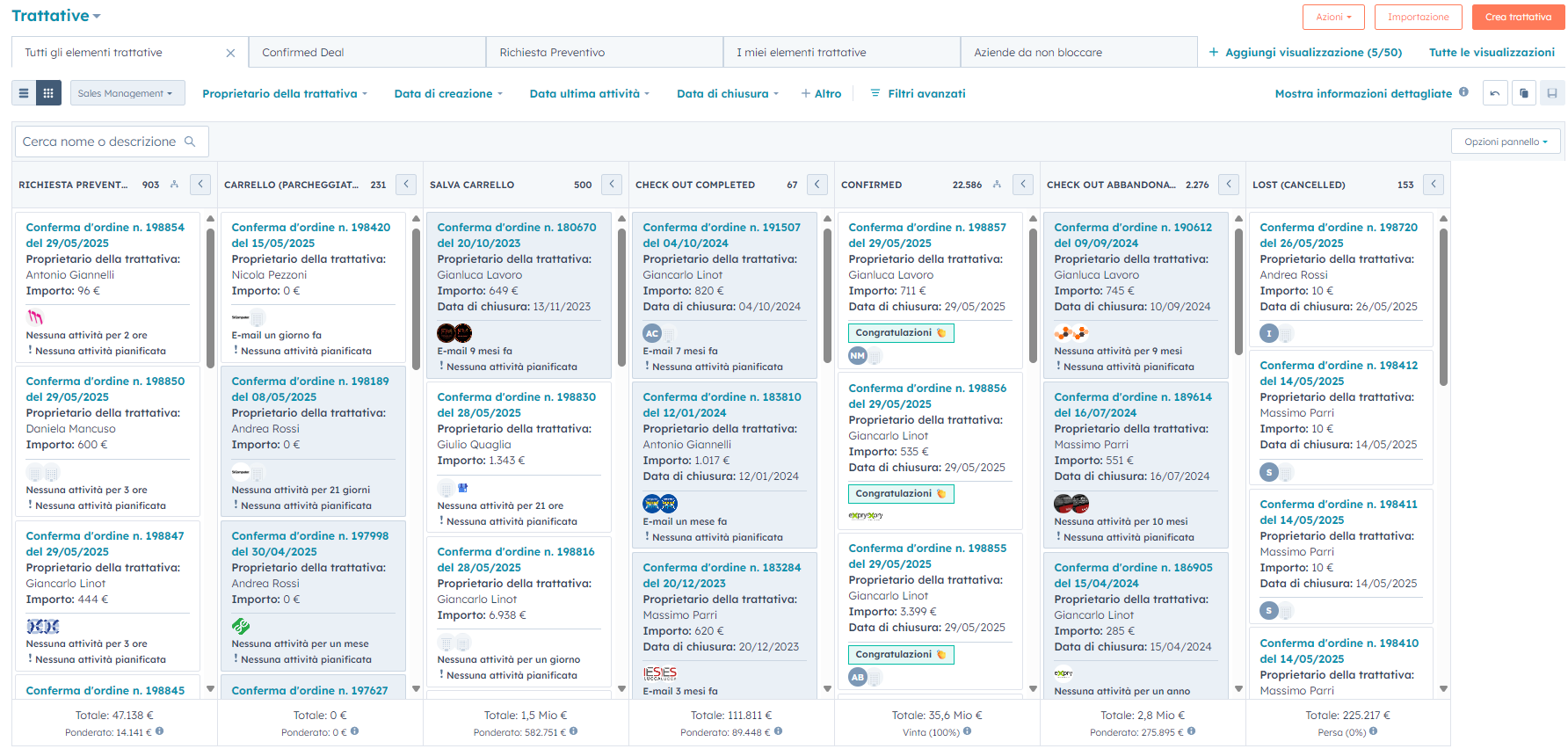Click the save view floppy icon

pyautogui.click(x=1552, y=93)
